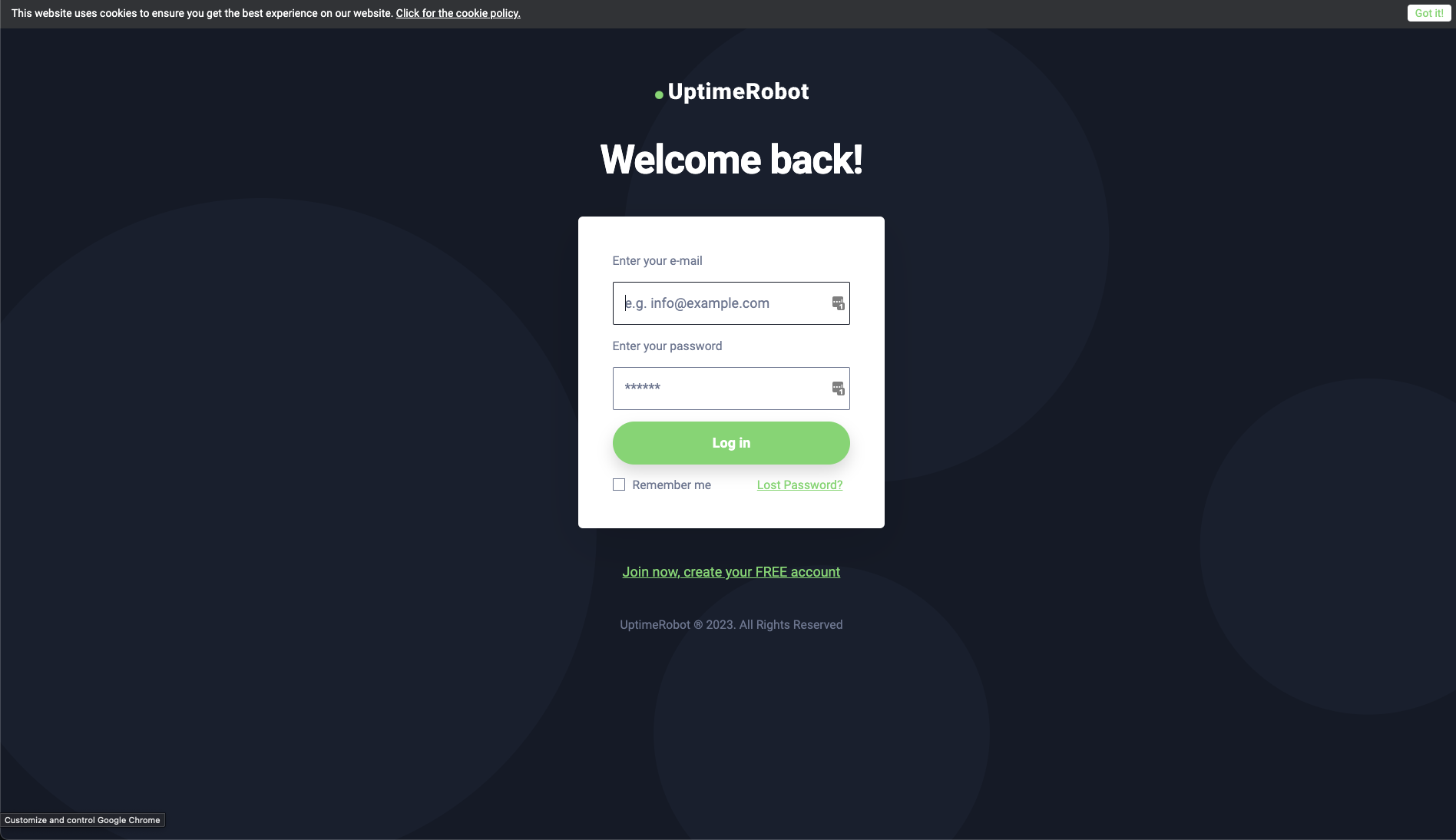Screen dimensions: 1456x840
Task: Click the UptimeRobot logo text
Action: 738,91
